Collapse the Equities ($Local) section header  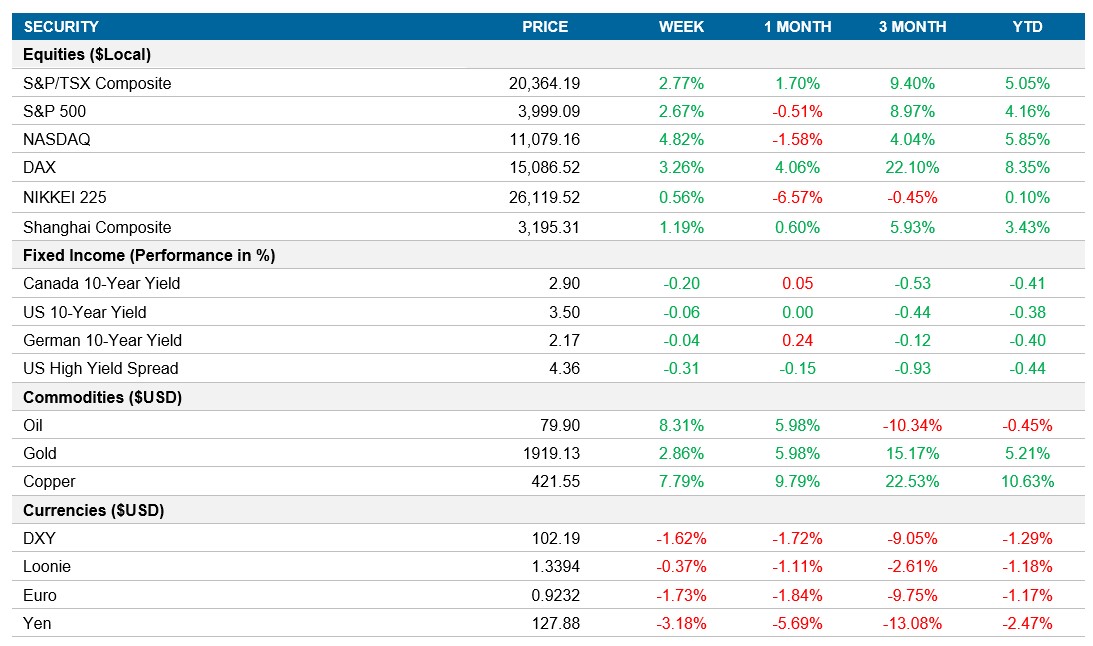pyautogui.click(x=90, y=56)
